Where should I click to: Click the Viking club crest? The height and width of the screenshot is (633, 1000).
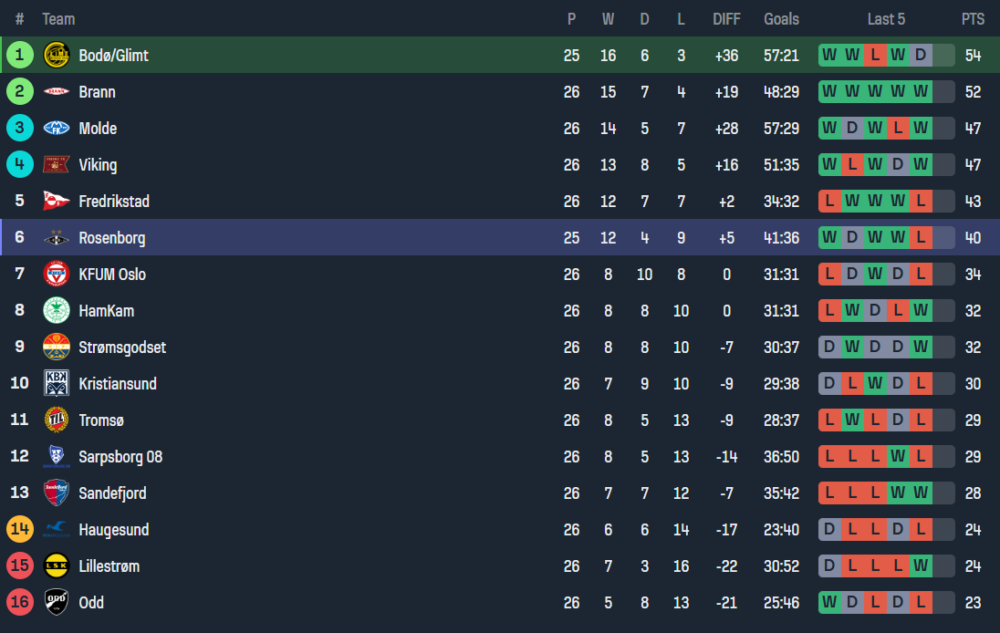[56, 165]
